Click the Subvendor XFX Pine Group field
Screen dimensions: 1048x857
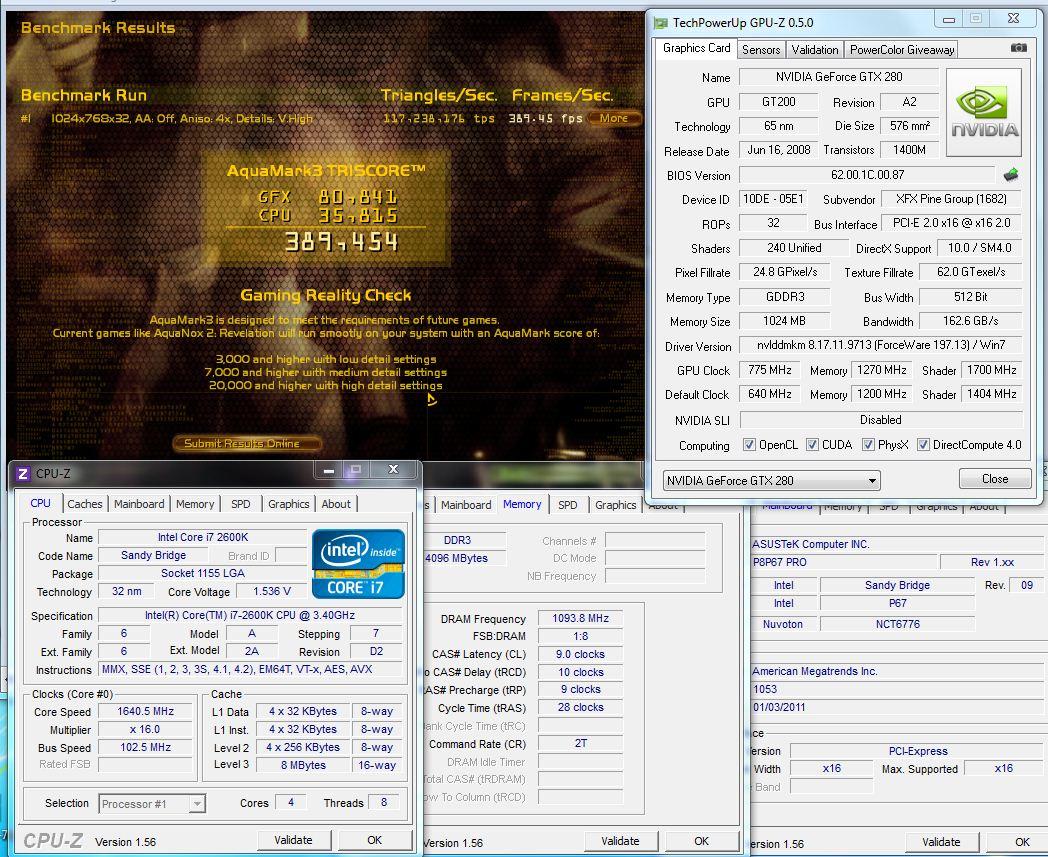click(x=951, y=199)
